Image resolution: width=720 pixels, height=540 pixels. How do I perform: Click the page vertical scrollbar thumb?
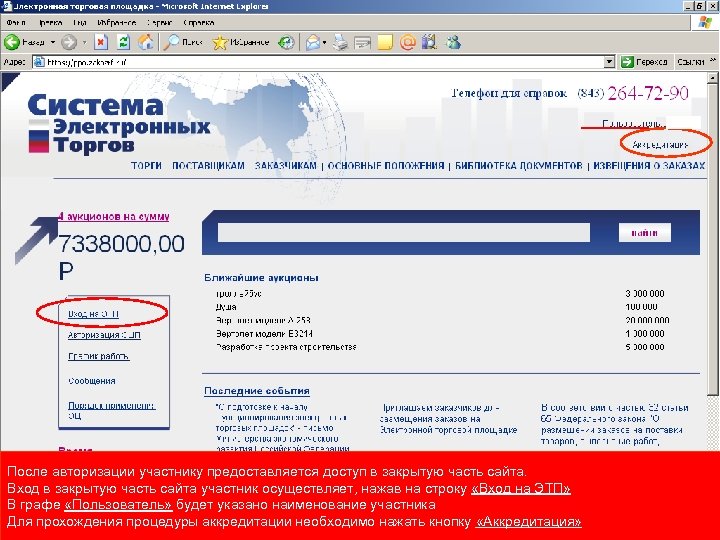coord(712,239)
